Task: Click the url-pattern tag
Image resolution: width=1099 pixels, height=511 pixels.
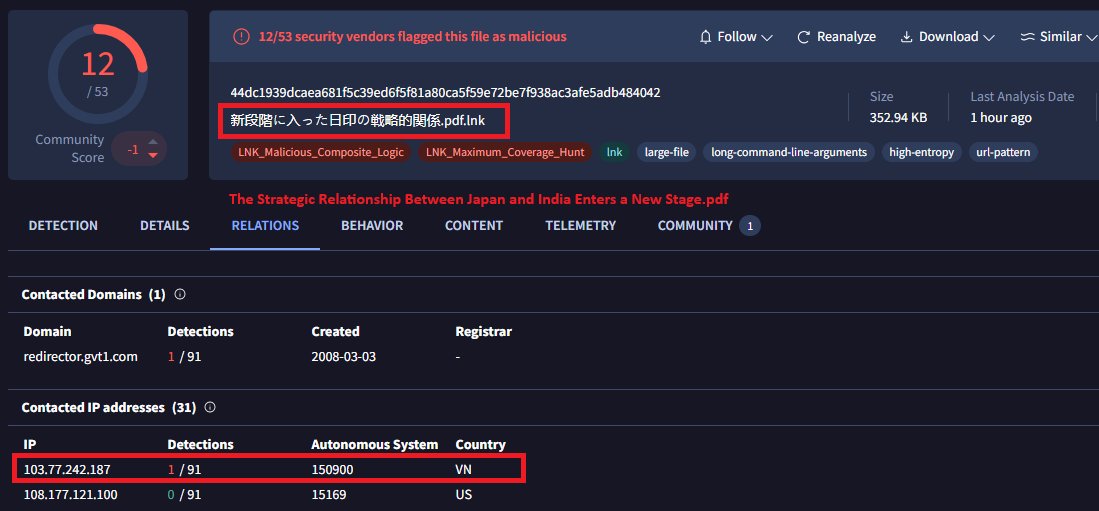Action: [1003, 152]
